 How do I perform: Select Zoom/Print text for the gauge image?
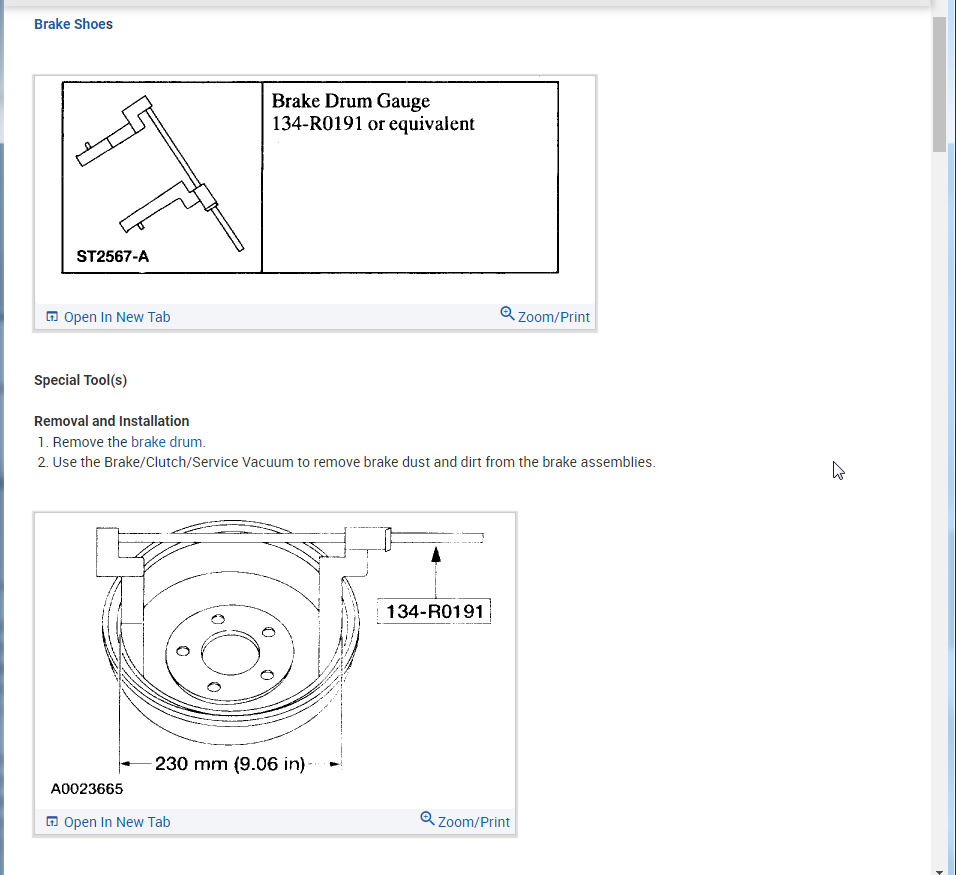tap(554, 317)
